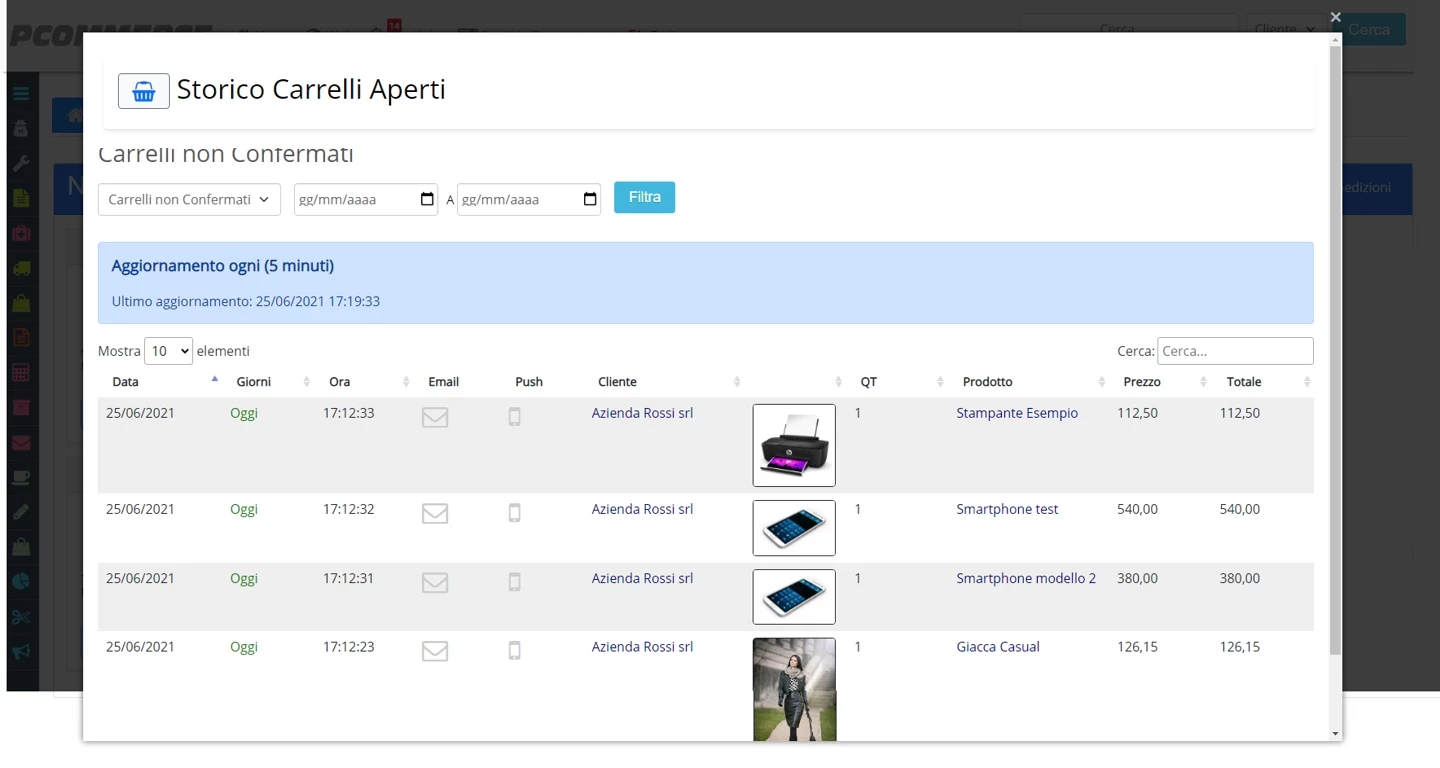This screenshot has height=768, width=1440.
Task: Send email for the Stampante Esempio cart
Action: point(435,417)
